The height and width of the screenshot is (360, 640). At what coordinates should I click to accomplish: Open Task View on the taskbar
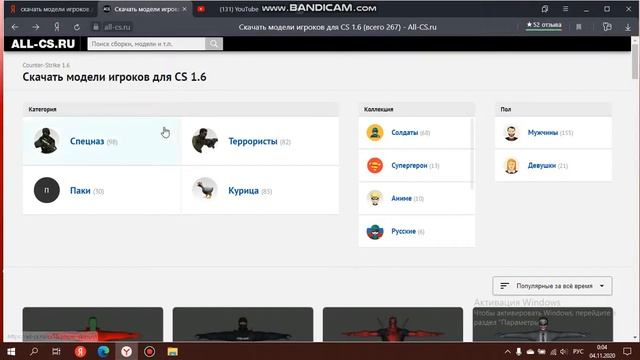(x=56, y=351)
